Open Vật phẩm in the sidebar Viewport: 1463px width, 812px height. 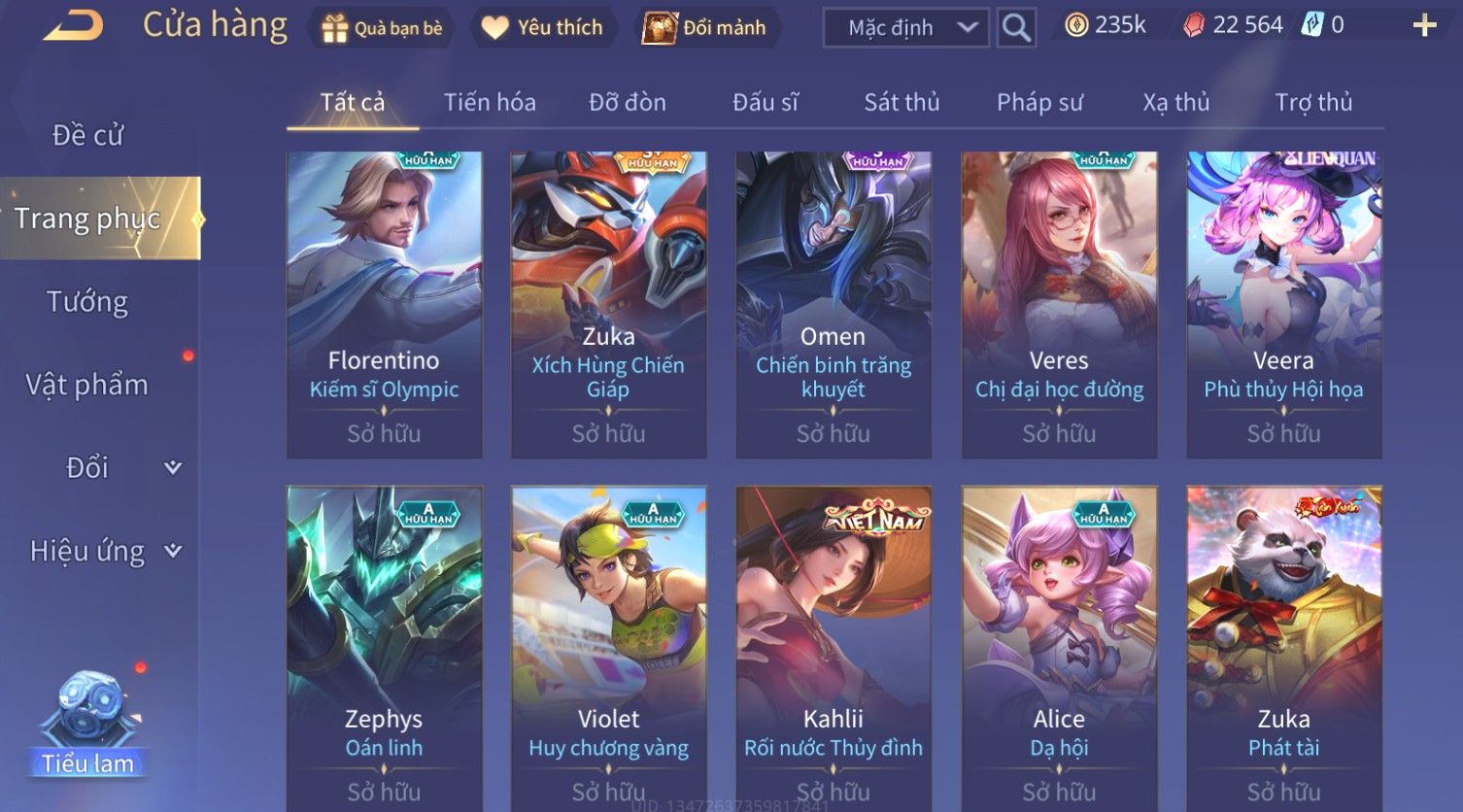[x=87, y=386]
